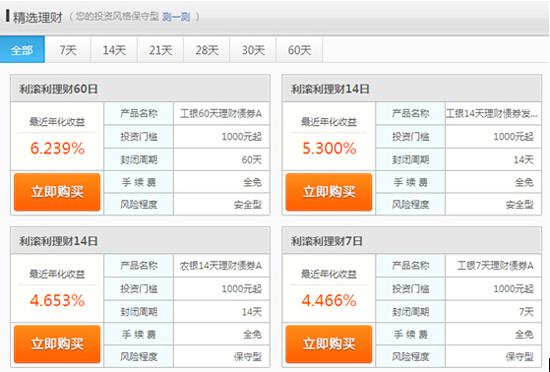Viewport: 550px width, 372px height.
Task: Switch to the 7天 tab
Action: 68,50
